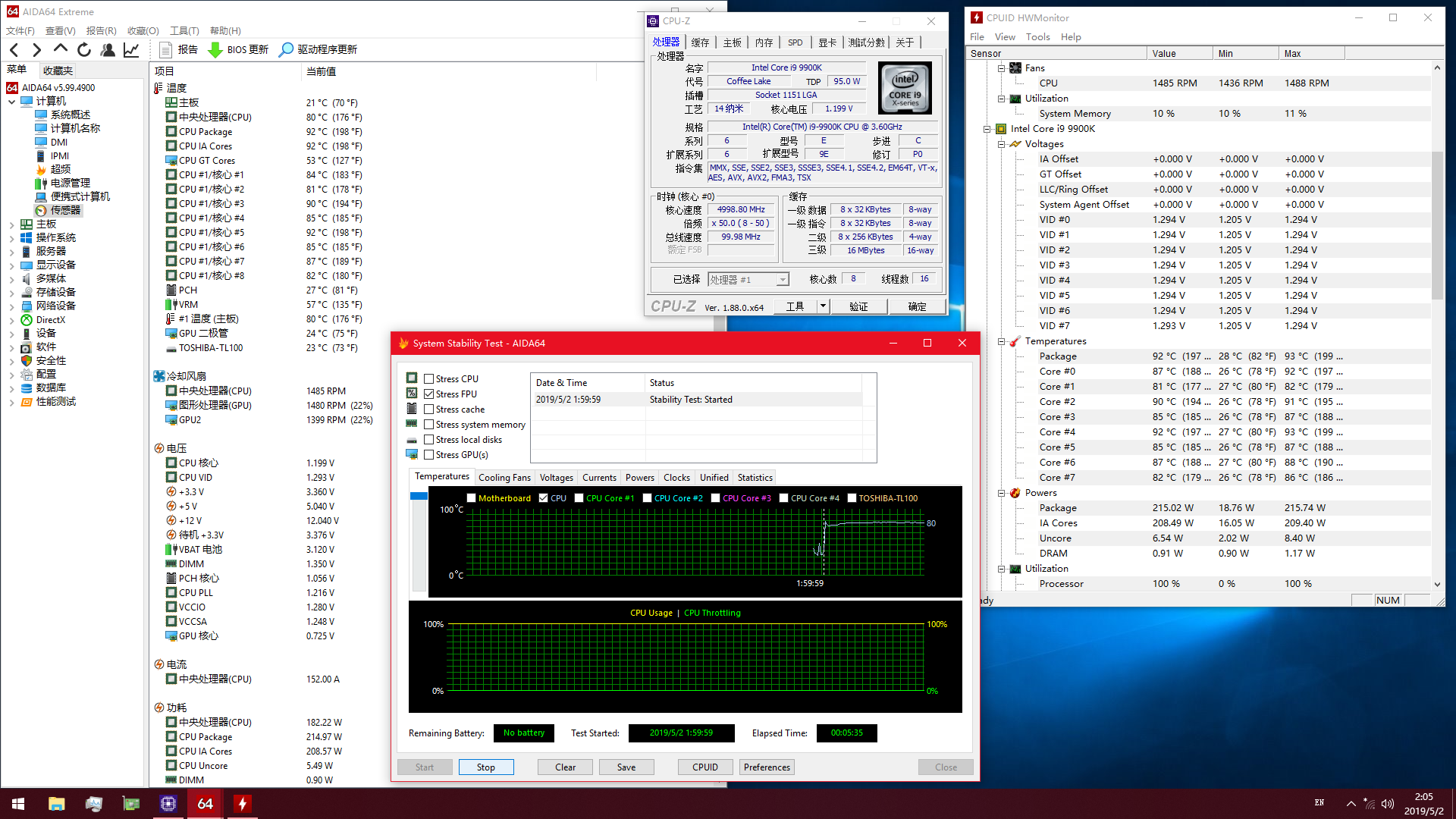Open the processor selection dropdown in CPU-Z
This screenshot has height=819, width=1456.
pyautogui.click(x=782, y=280)
